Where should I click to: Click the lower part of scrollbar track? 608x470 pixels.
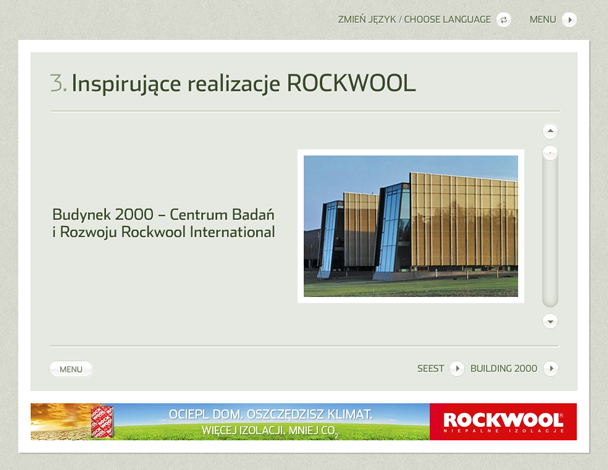(550, 270)
